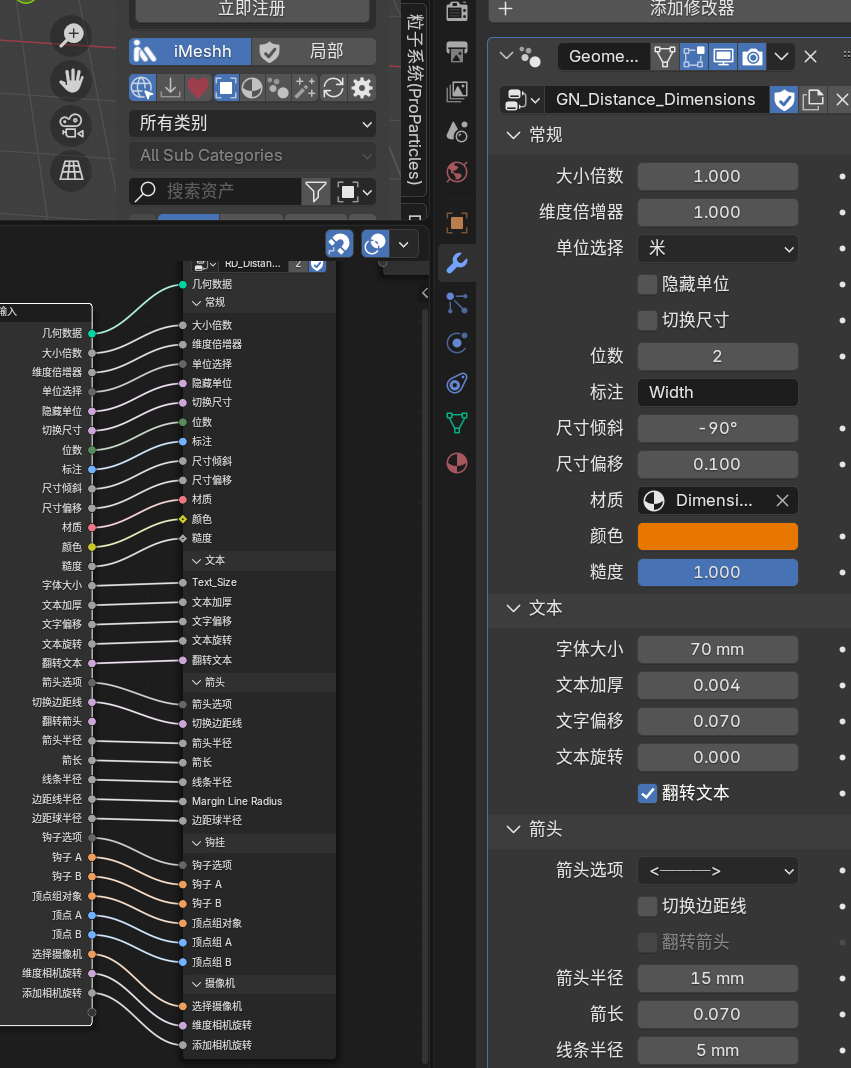Collapse the 箭头 panel in modifier
The height and width of the screenshot is (1068, 851).
point(514,829)
